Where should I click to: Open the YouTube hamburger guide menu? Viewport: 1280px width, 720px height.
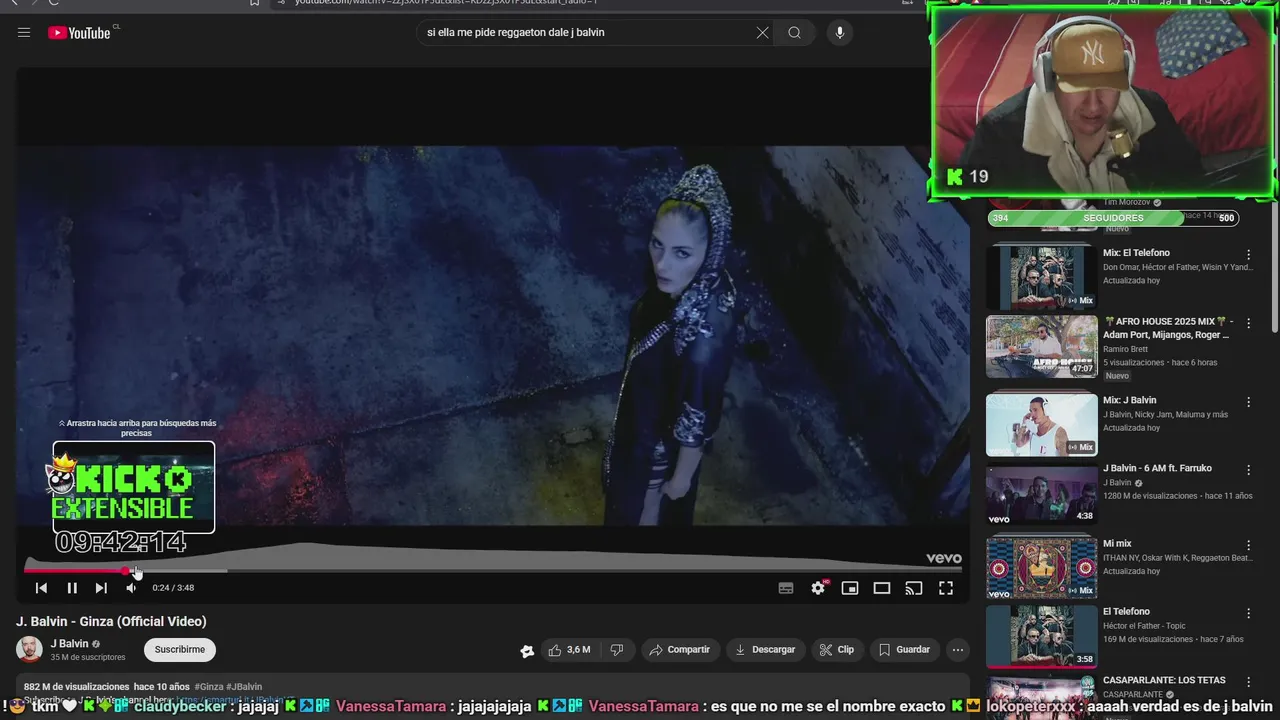(x=24, y=33)
